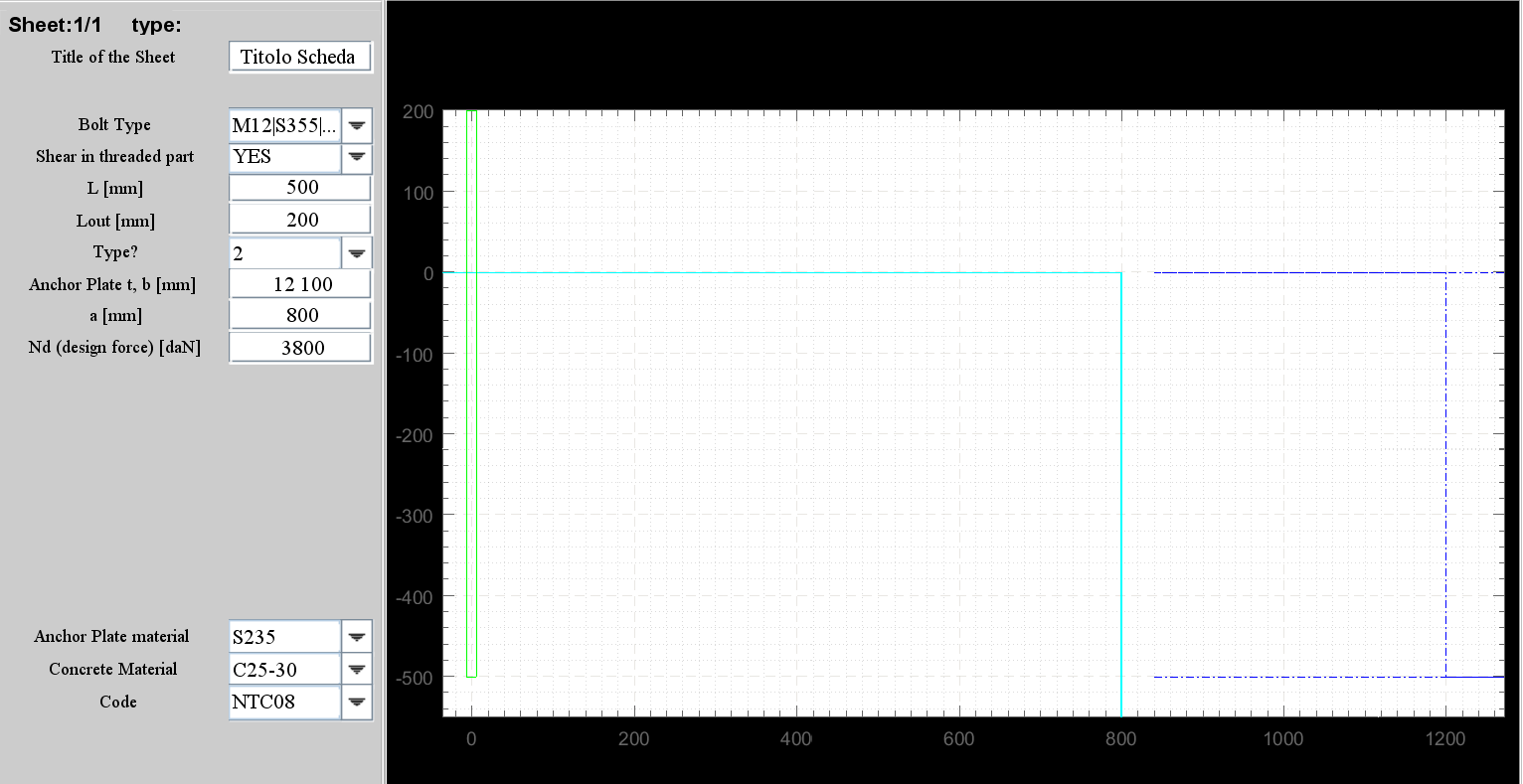Click the 'Concrete Material' label

coord(113,669)
